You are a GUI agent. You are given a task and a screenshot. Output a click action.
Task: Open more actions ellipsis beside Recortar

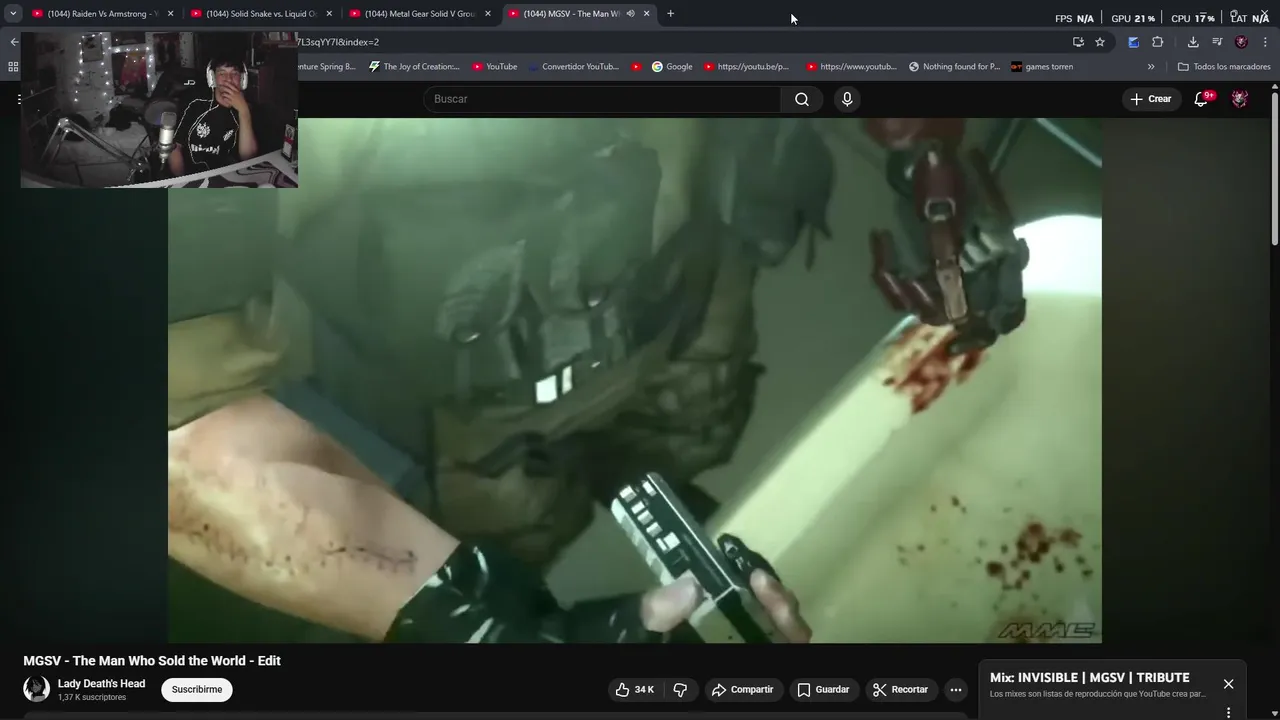point(956,690)
